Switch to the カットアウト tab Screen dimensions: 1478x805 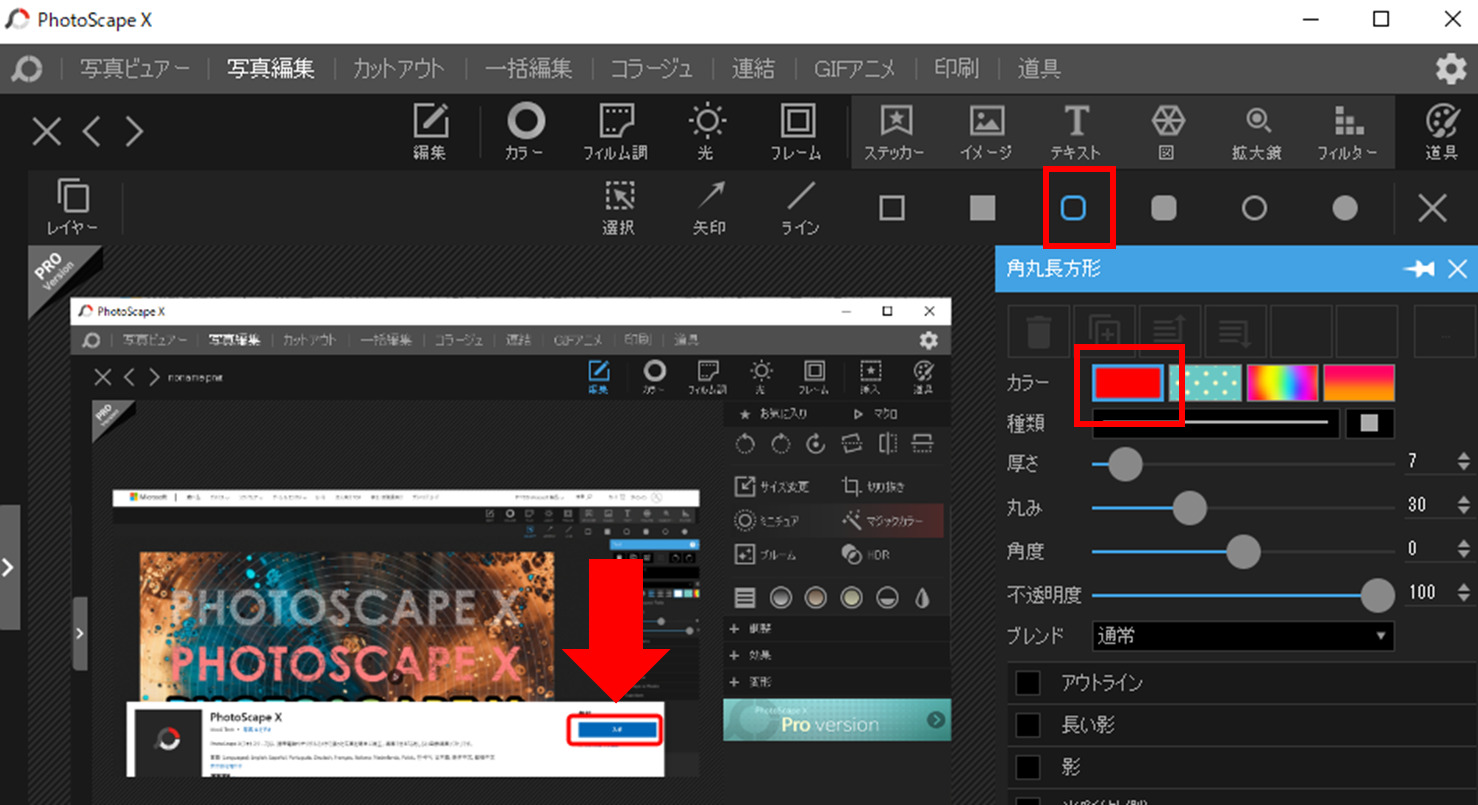click(x=398, y=69)
